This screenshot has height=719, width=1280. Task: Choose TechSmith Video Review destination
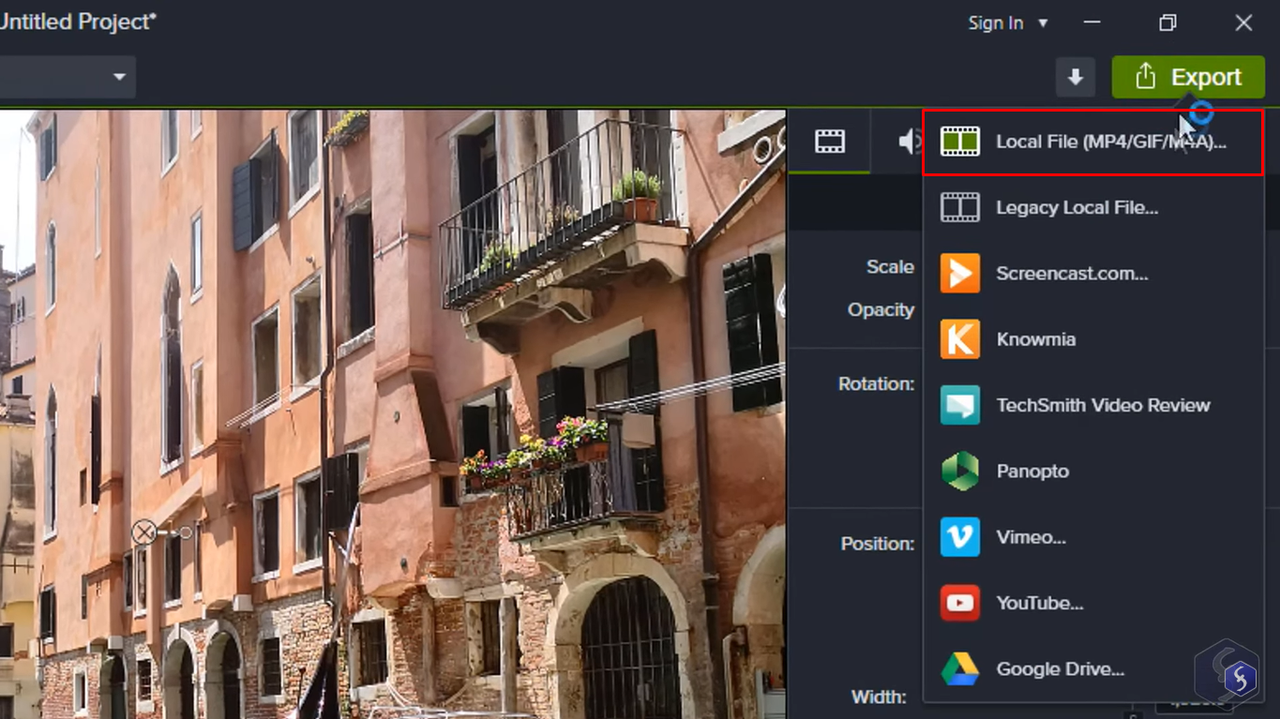click(1093, 406)
